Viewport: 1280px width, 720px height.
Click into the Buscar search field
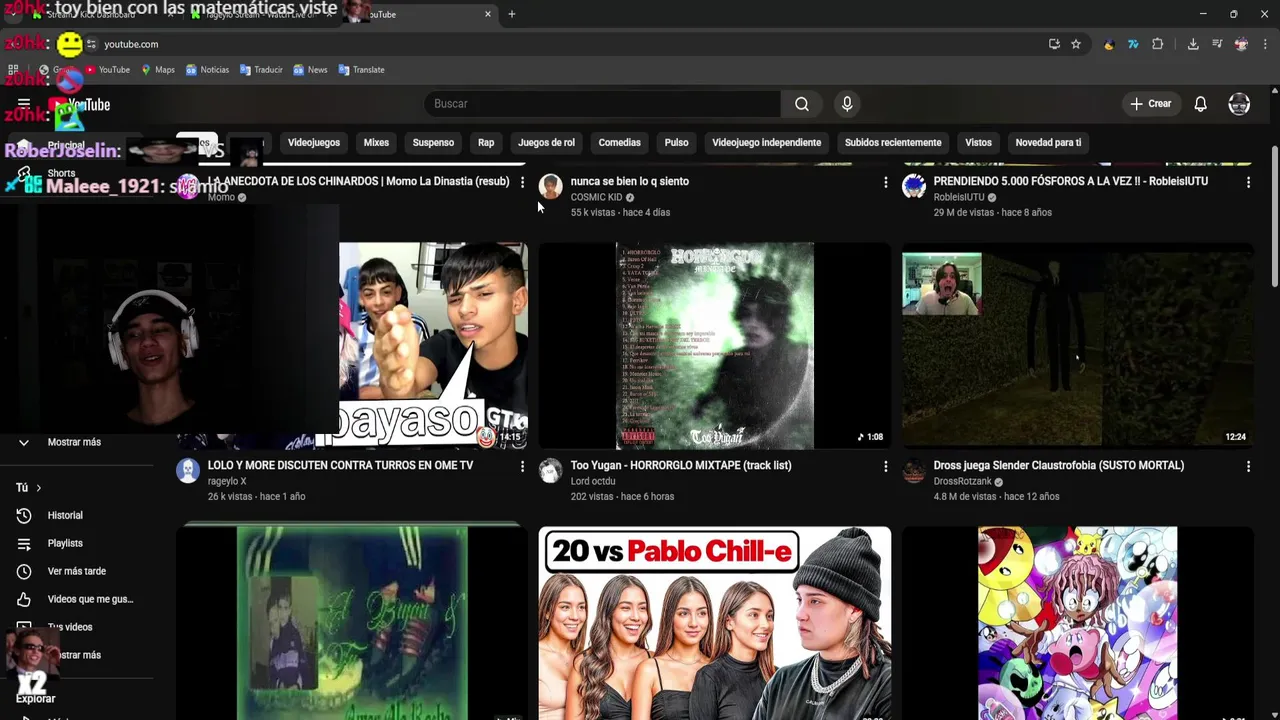[x=602, y=104]
